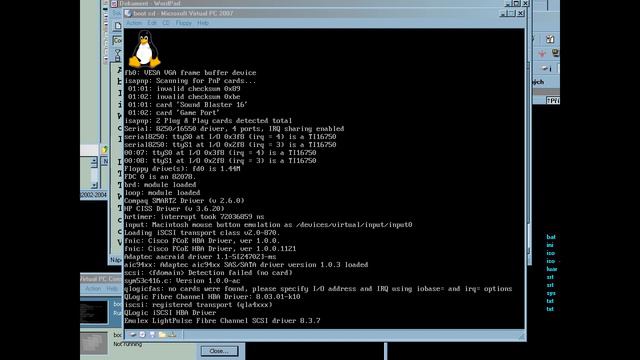Viewport: 640px width, 360px height.
Task: Click the Close... button
Action: tap(219, 351)
